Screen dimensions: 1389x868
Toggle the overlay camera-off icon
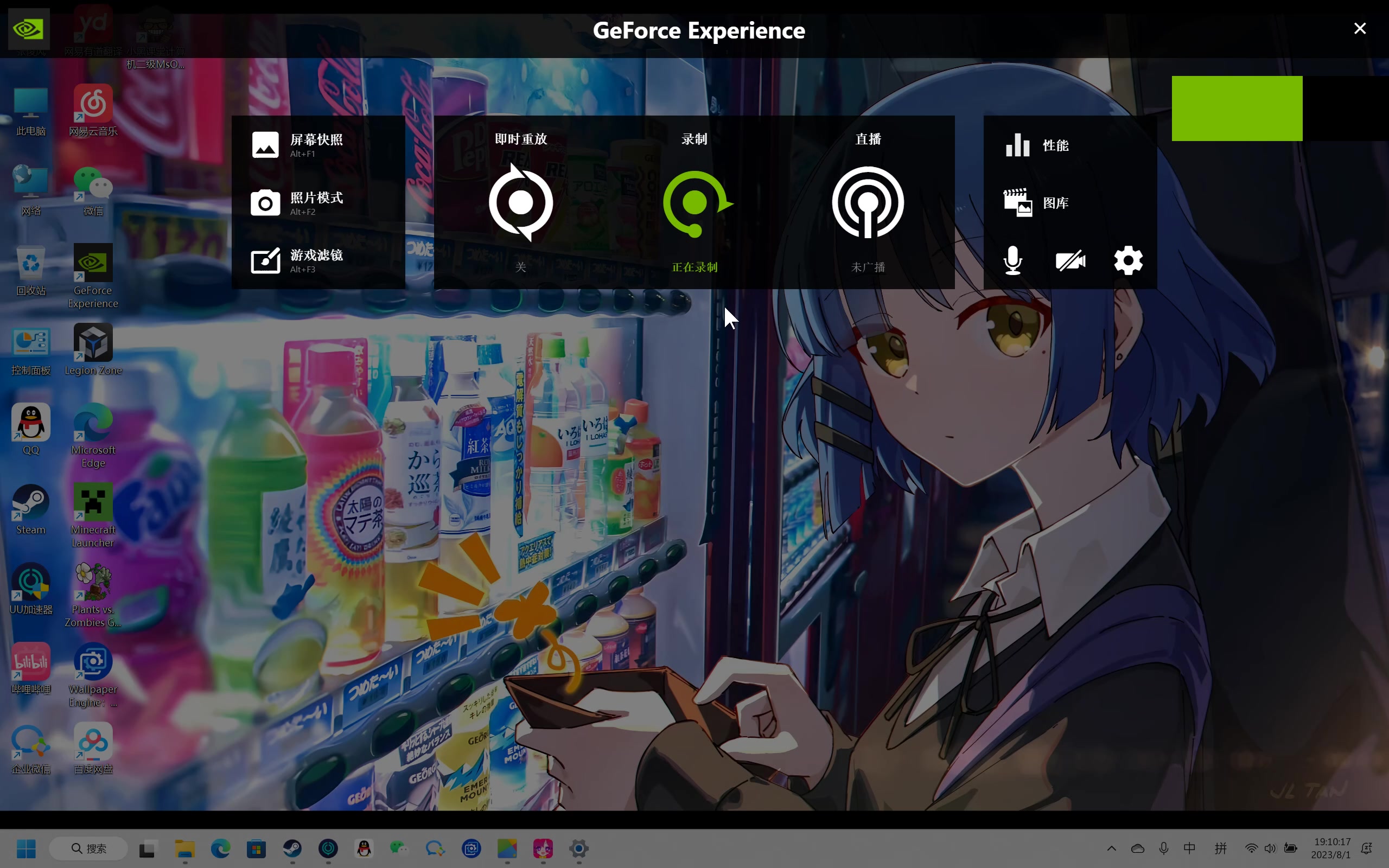click(x=1071, y=260)
